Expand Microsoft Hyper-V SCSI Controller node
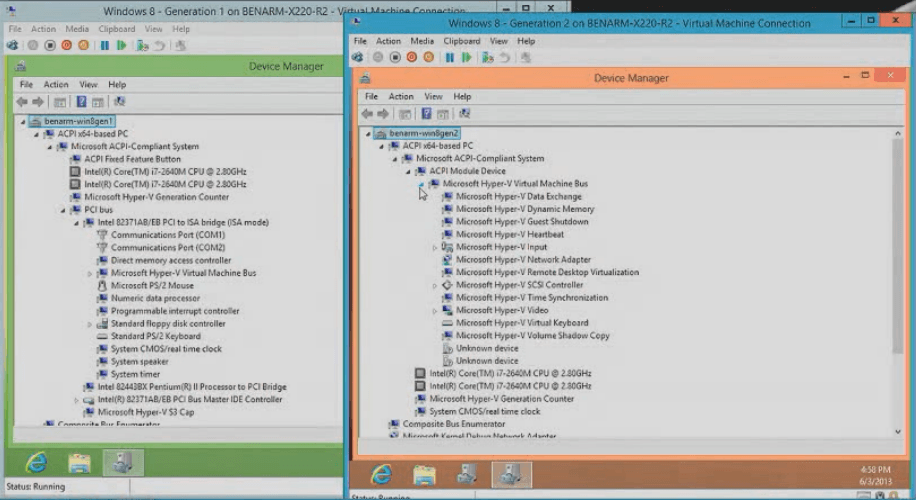Screen dimensions: 916x500 coord(435,286)
